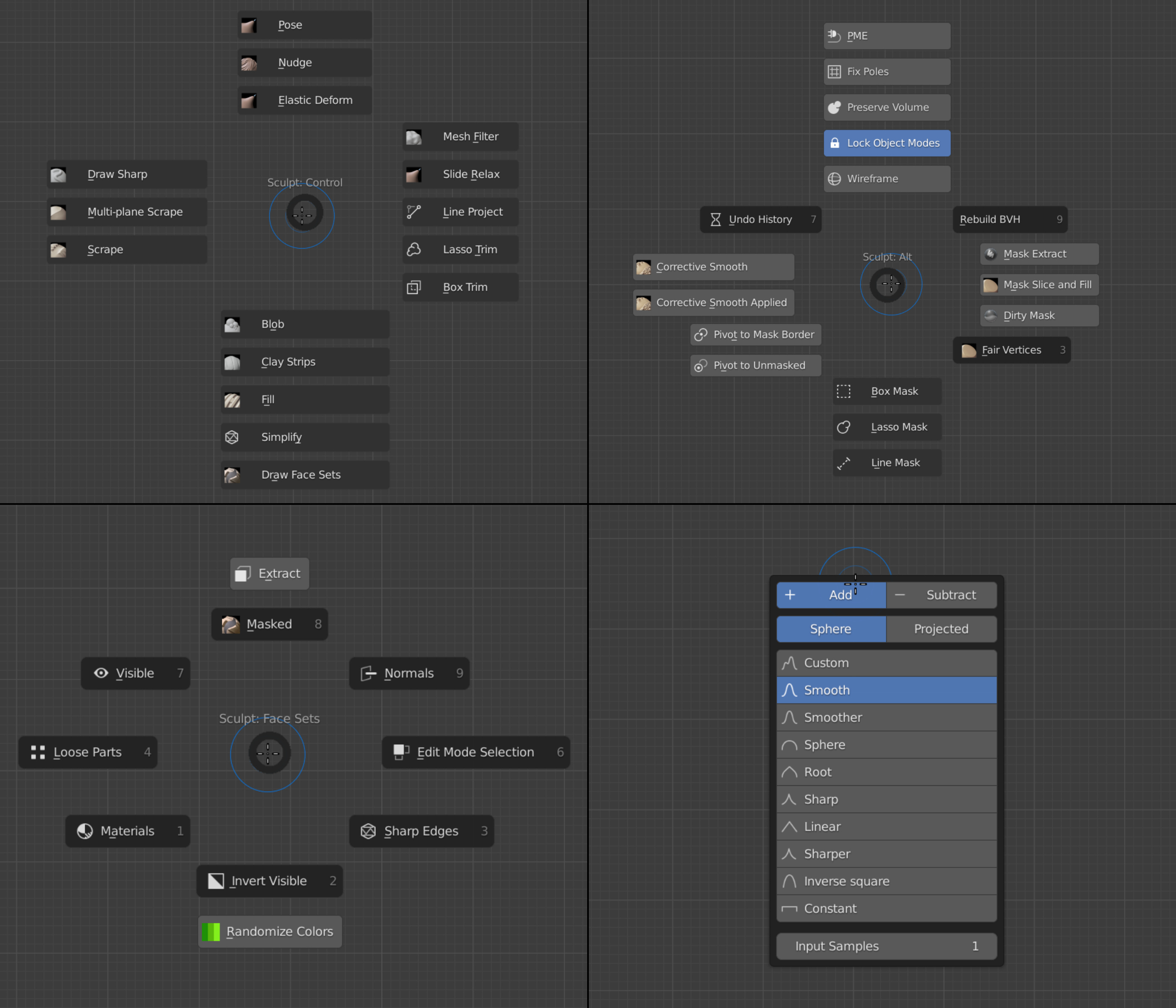This screenshot has height=1008, width=1176.
Task: Toggle Lock Object Modes option
Action: tap(887, 143)
